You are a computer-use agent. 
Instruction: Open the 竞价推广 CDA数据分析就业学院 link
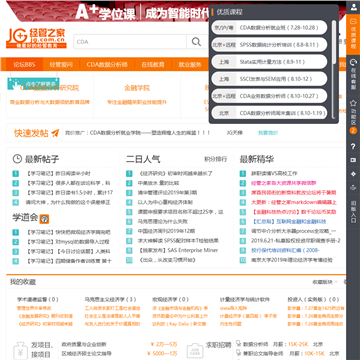pos(138,133)
